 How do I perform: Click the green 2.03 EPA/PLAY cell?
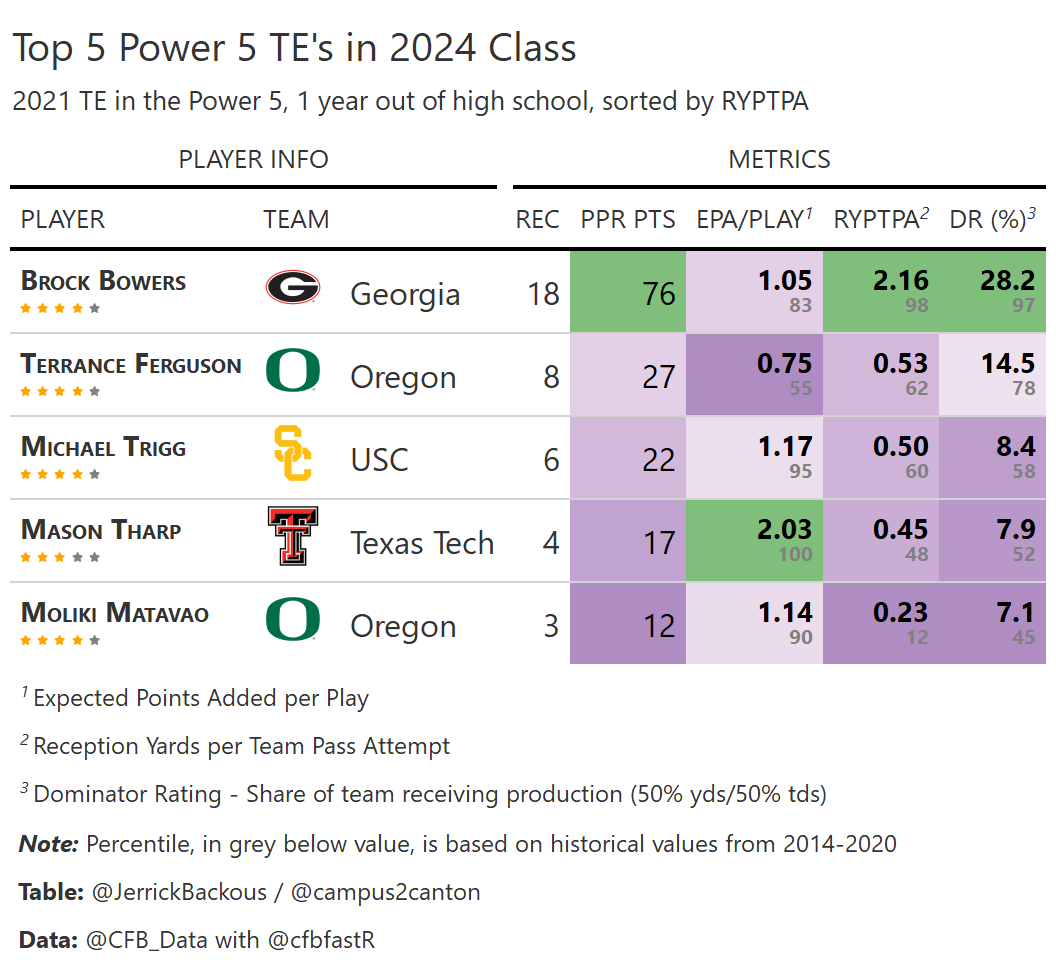[x=754, y=541]
